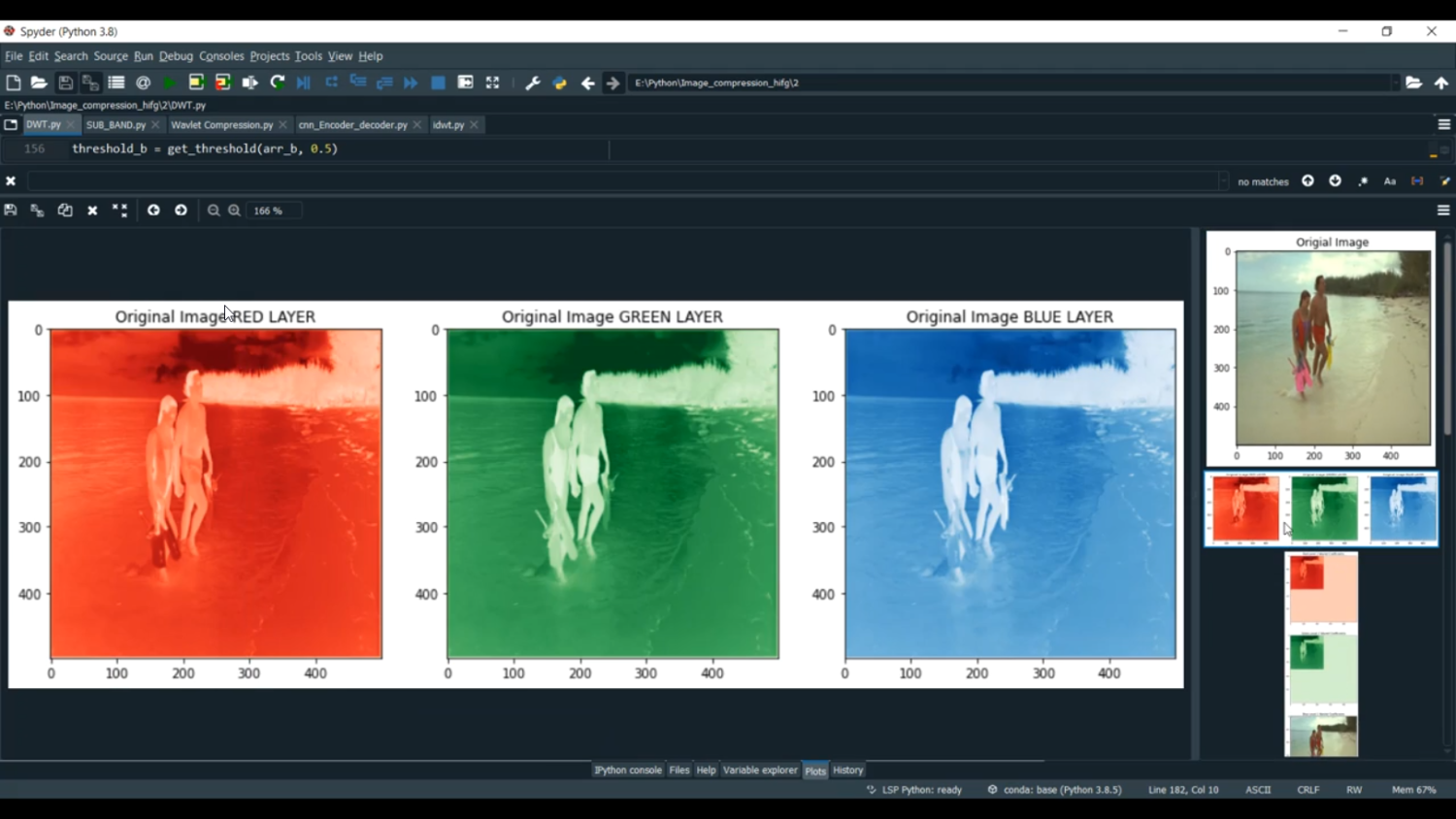
Task: Run the file with the green play icon
Action: pyautogui.click(x=169, y=83)
